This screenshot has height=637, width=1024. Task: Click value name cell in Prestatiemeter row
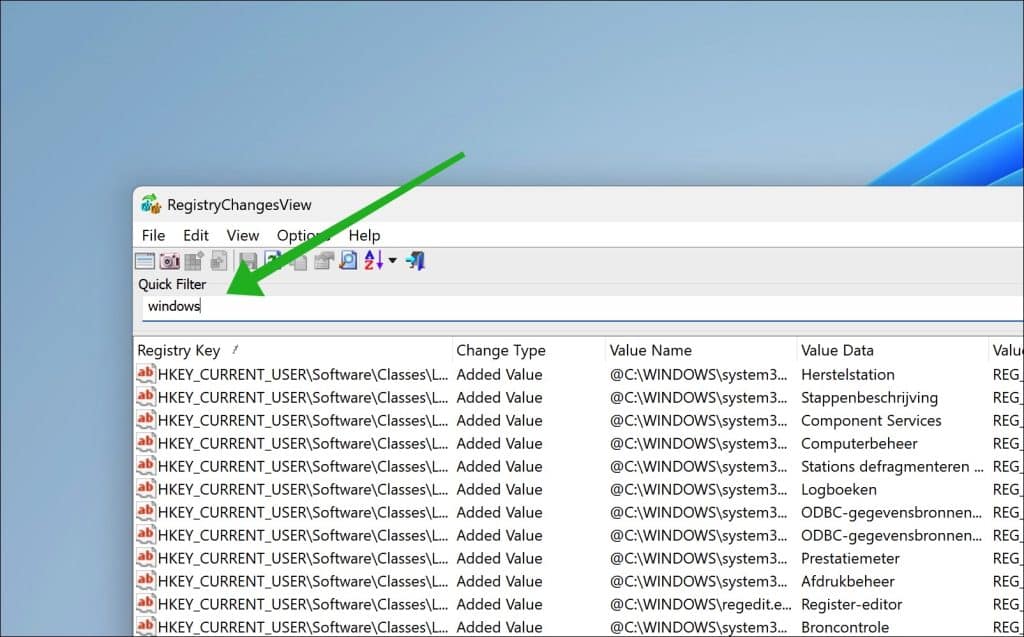click(x=699, y=559)
